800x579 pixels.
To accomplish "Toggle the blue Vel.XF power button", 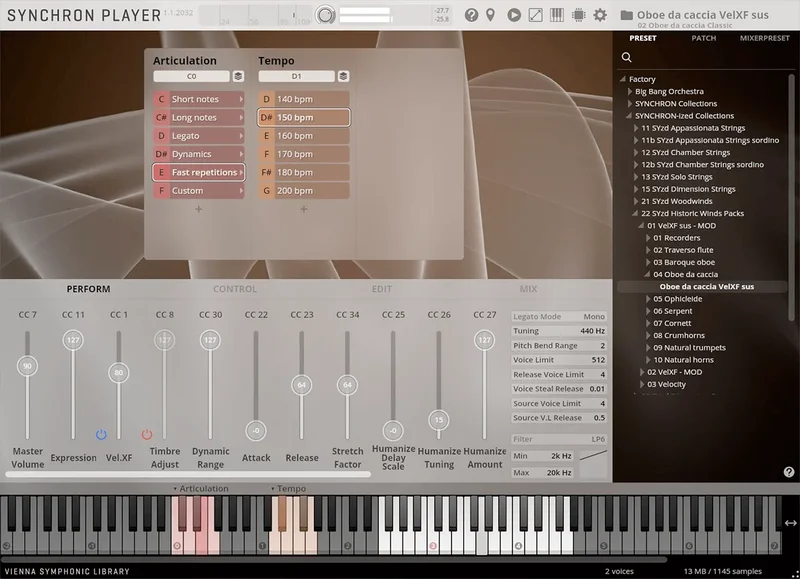I will tap(101, 435).
